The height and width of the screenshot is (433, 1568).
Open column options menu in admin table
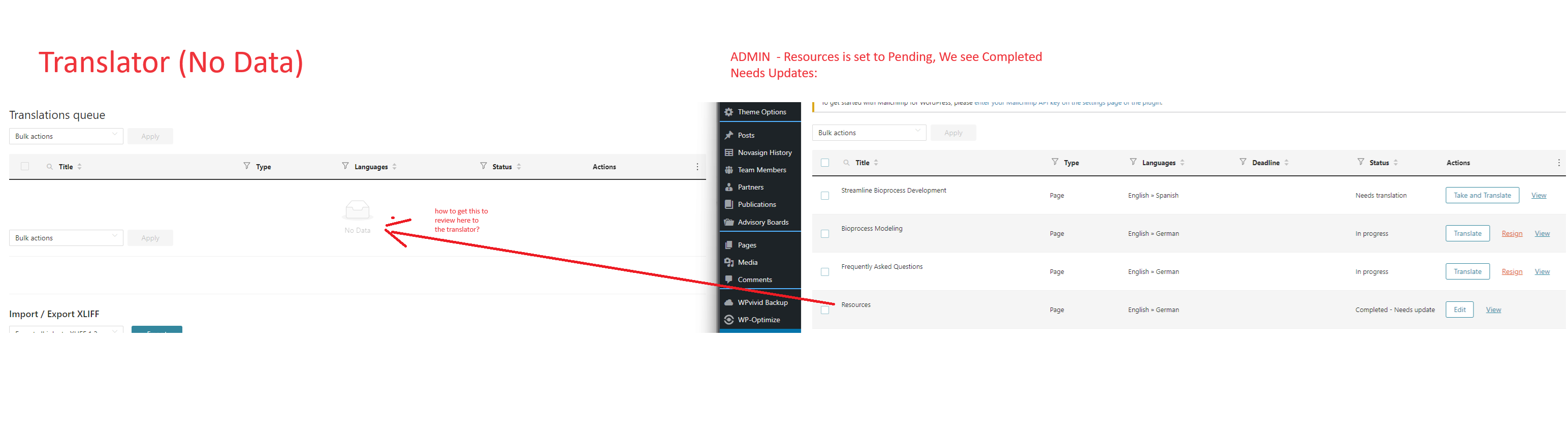1558,163
